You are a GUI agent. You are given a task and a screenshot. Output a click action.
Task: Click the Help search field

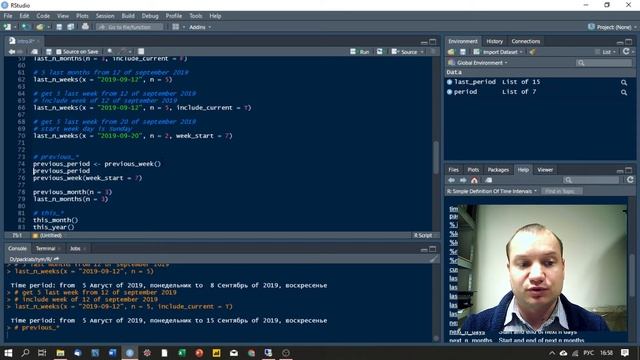point(591,180)
